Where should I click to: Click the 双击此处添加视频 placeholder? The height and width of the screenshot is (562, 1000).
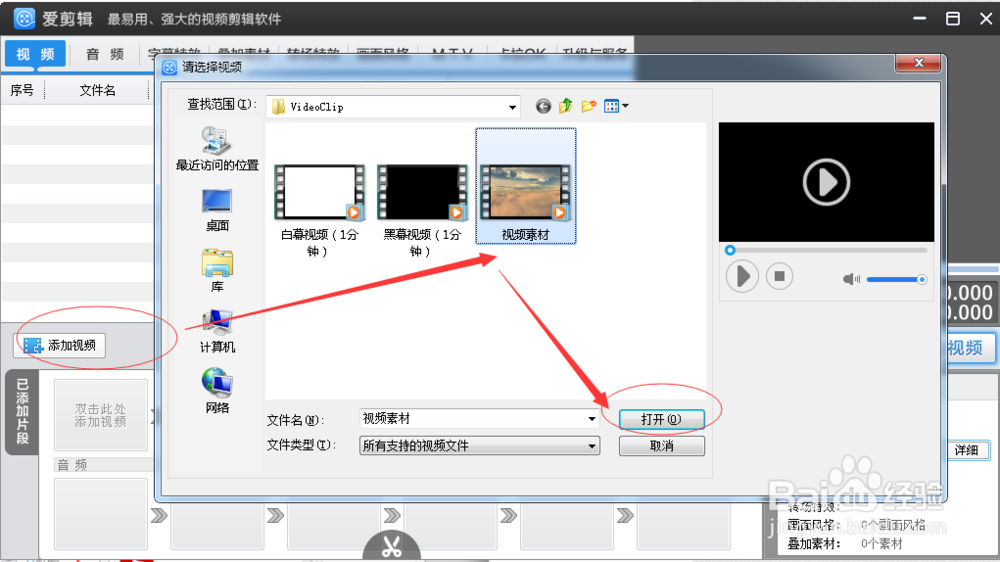click(x=101, y=415)
